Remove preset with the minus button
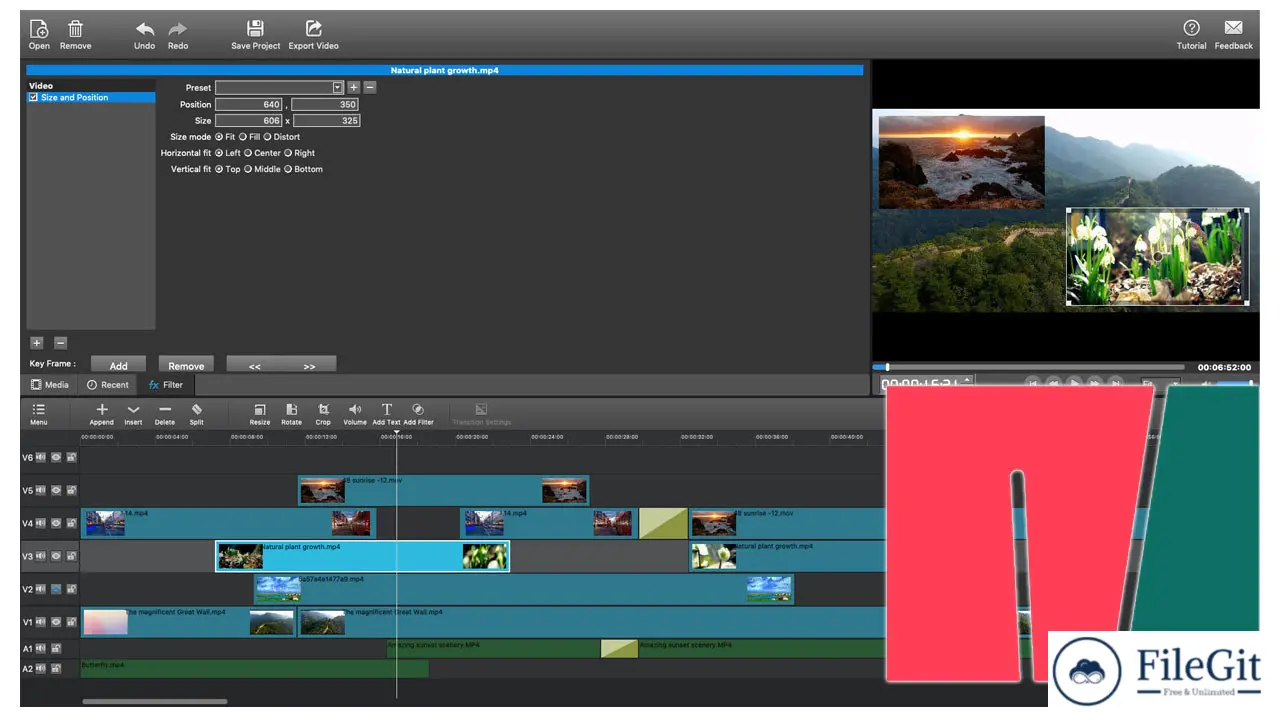 pos(370,88)
